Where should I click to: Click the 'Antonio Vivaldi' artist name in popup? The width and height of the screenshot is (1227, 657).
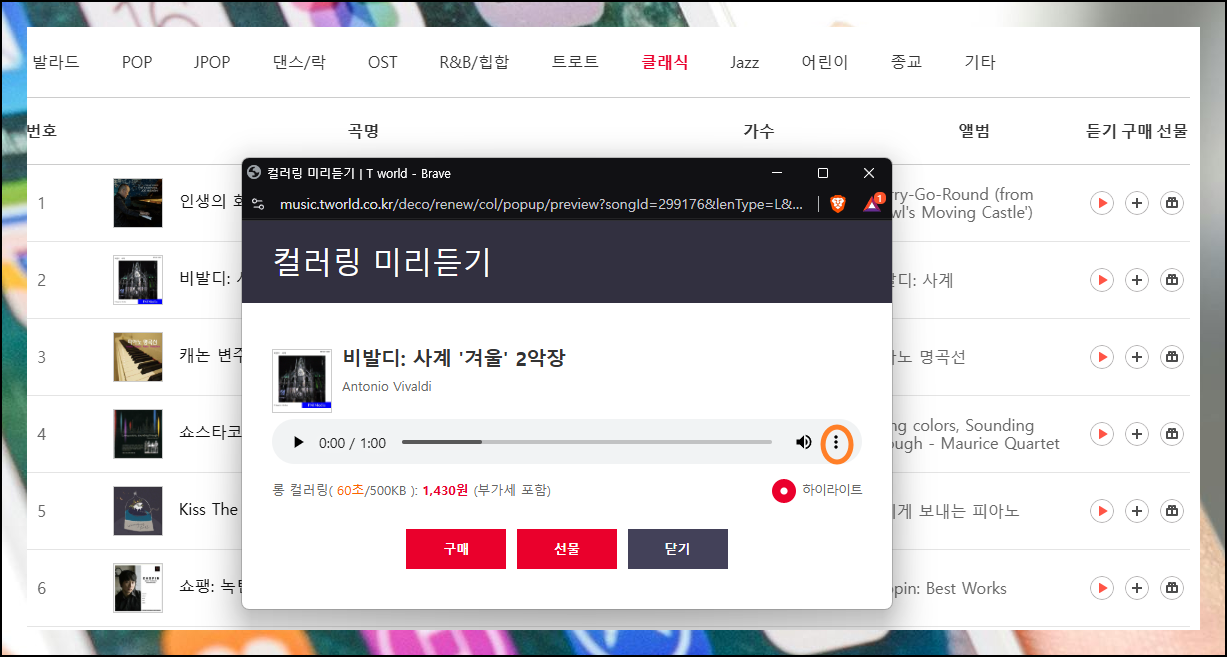coord(387,386)
